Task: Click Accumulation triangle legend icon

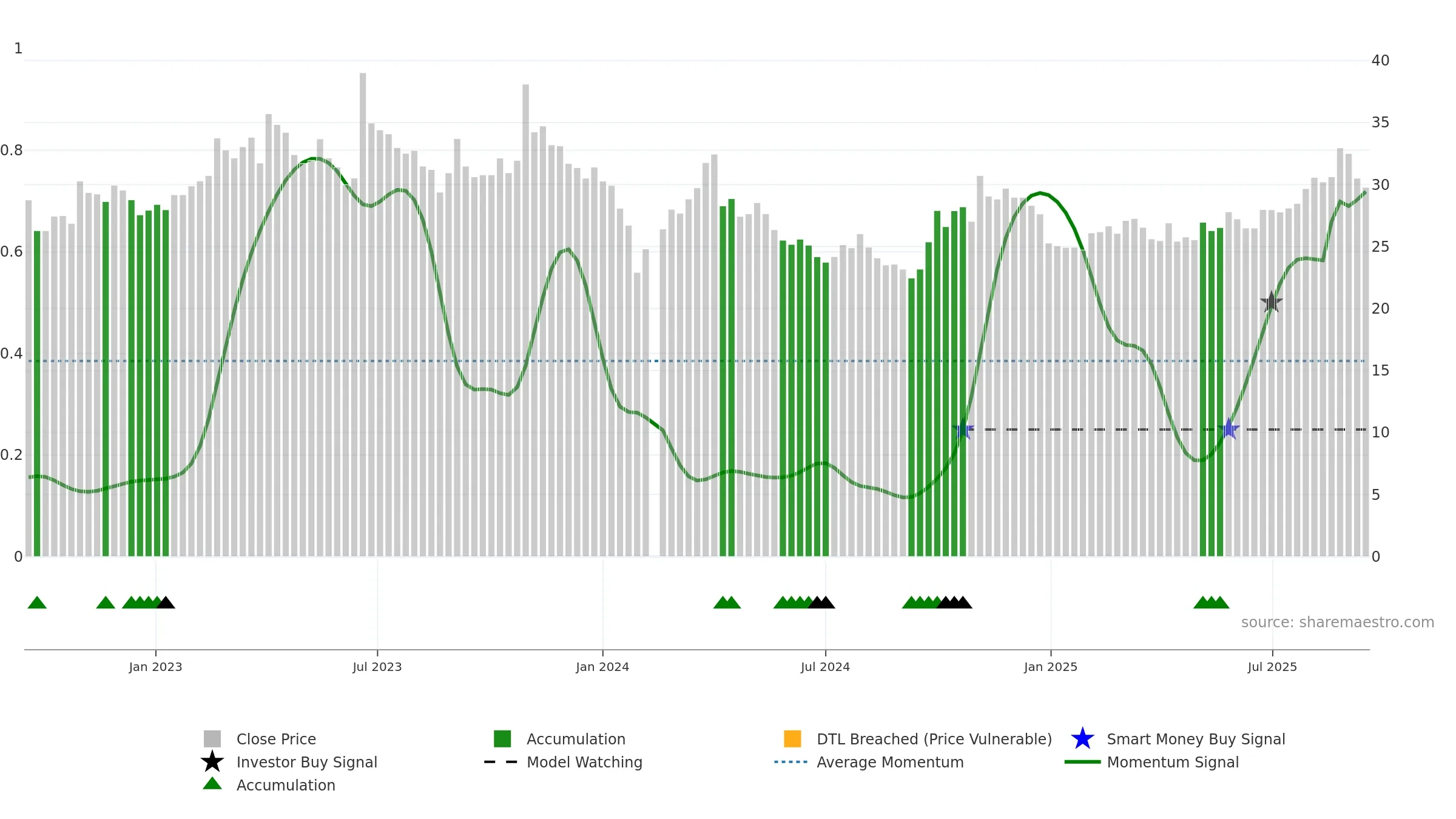Action: 212,784
